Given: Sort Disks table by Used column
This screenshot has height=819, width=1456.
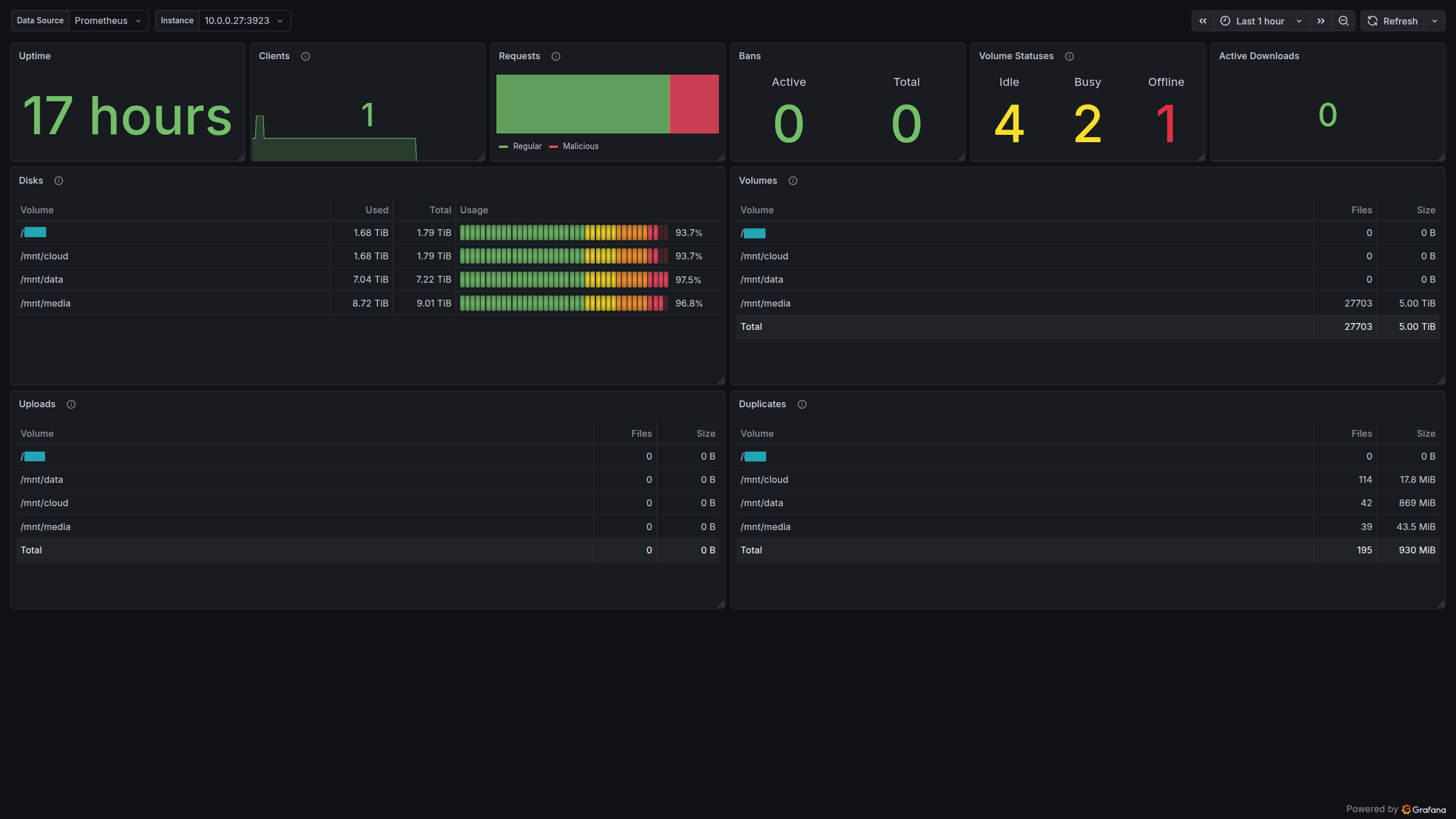Looking at the screenshot, I should [x=377, y=210].
